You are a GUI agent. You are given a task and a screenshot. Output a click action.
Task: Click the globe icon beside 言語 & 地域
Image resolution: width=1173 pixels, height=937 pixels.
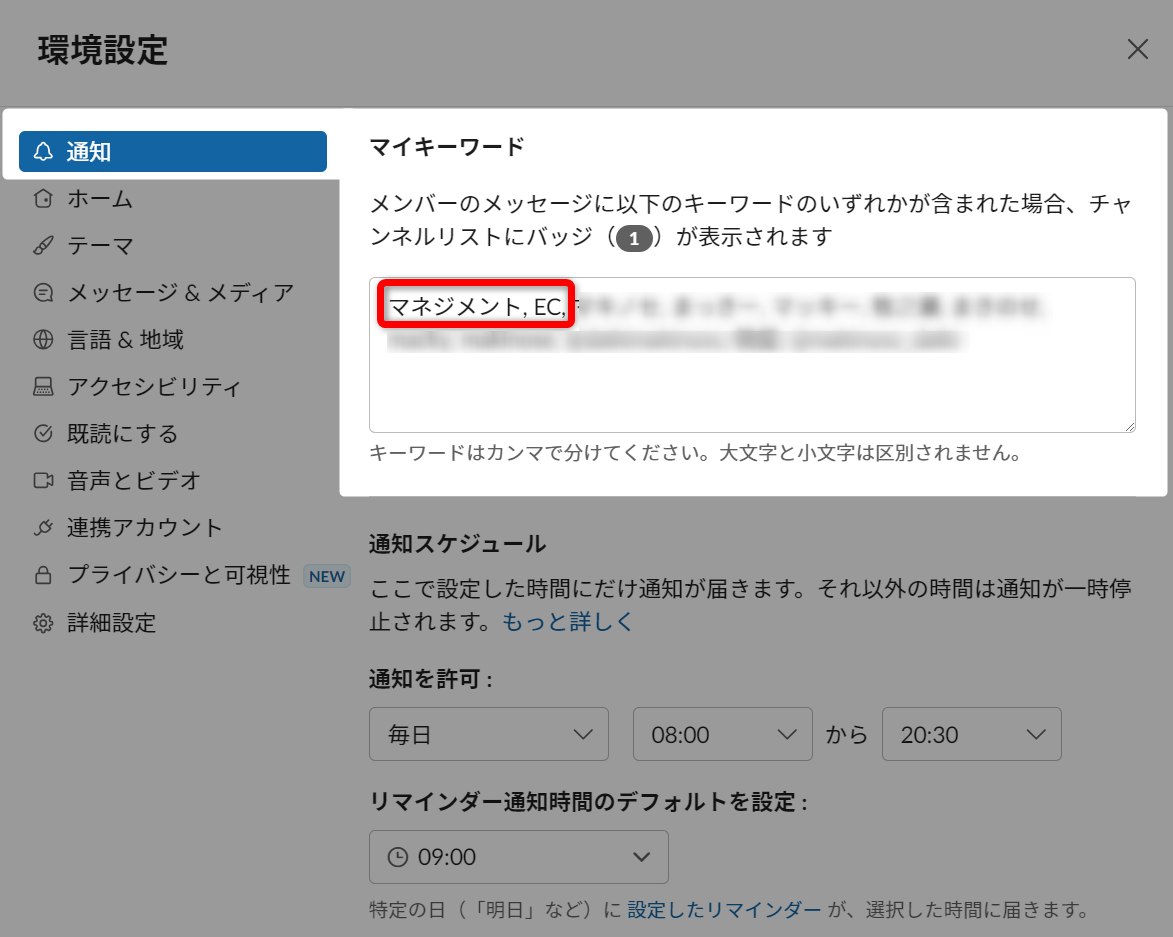tap(43, 340)
